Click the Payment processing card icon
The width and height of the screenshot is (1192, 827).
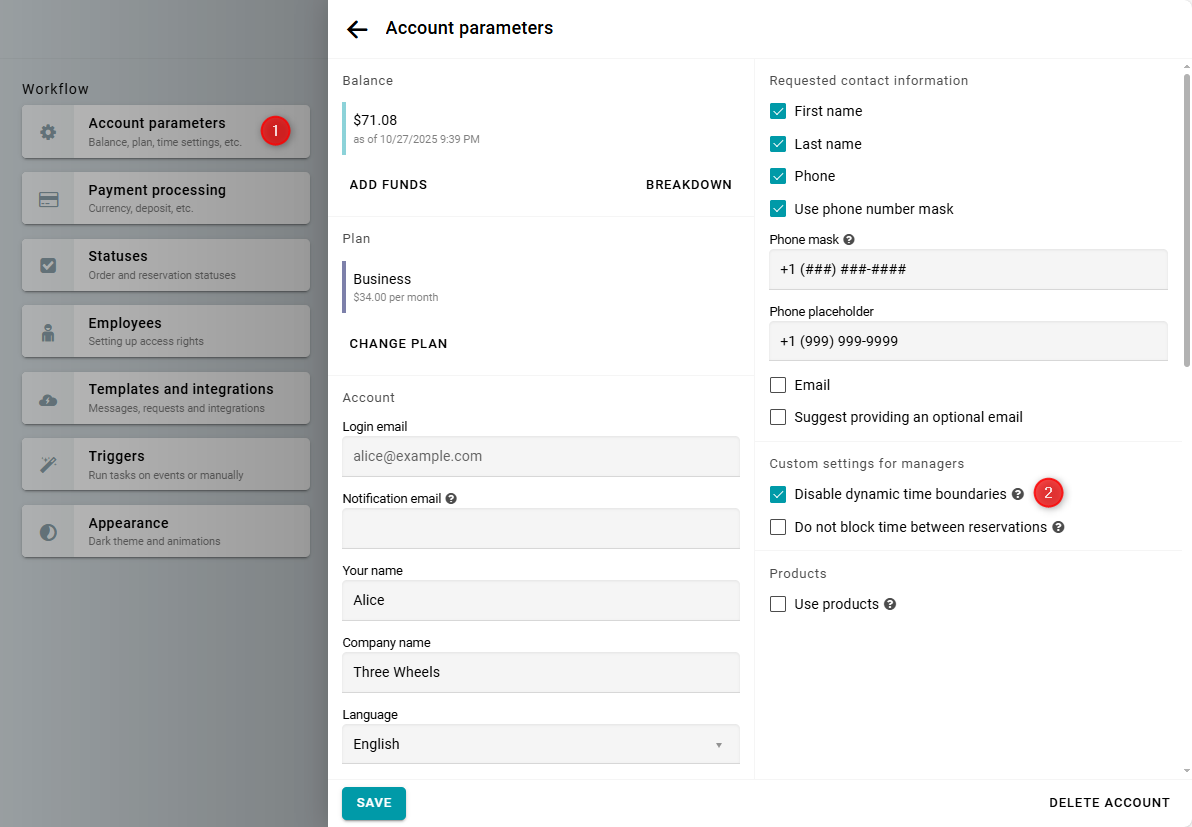[48, 199]
